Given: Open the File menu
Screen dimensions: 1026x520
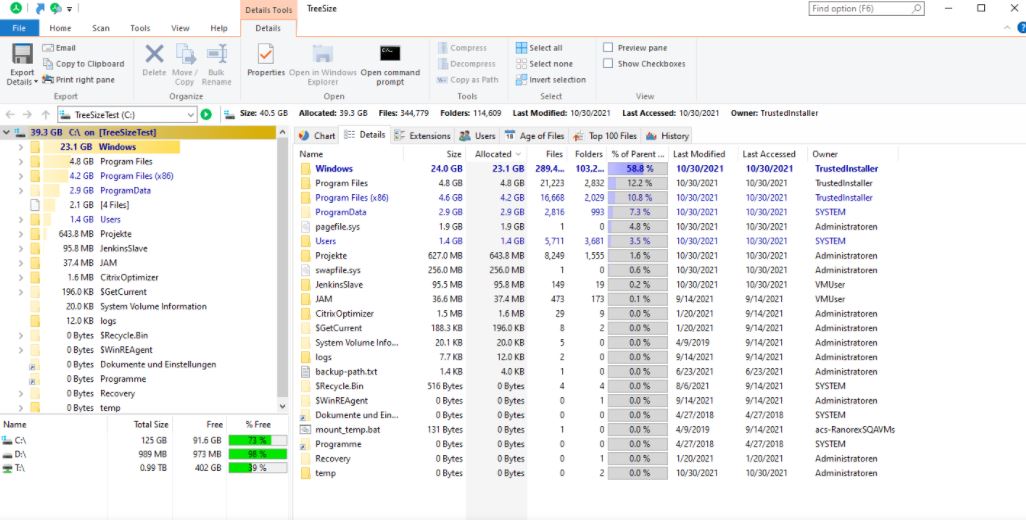Looking at the screenshot, I should click(19, 28).
